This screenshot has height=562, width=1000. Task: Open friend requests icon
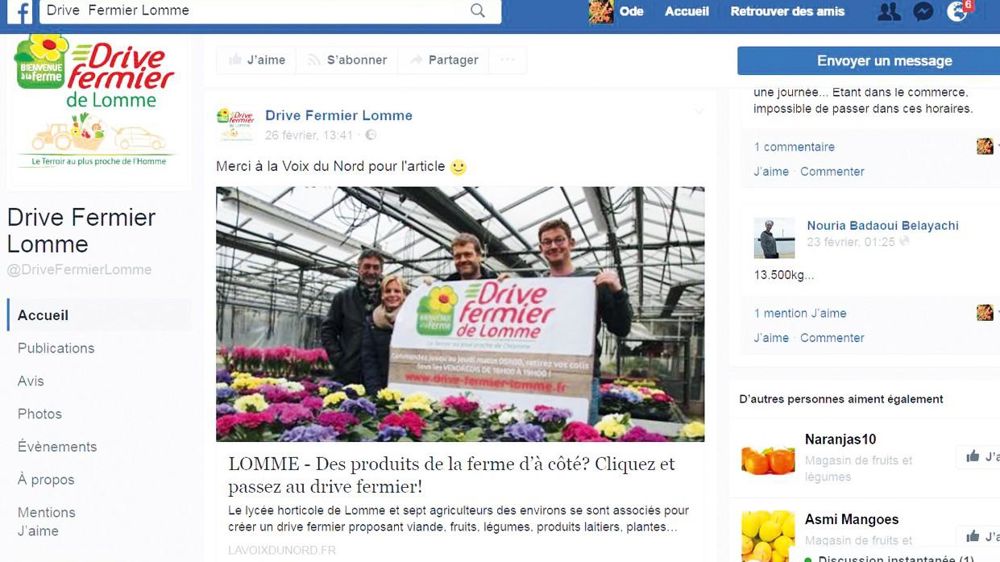point(889,11)
